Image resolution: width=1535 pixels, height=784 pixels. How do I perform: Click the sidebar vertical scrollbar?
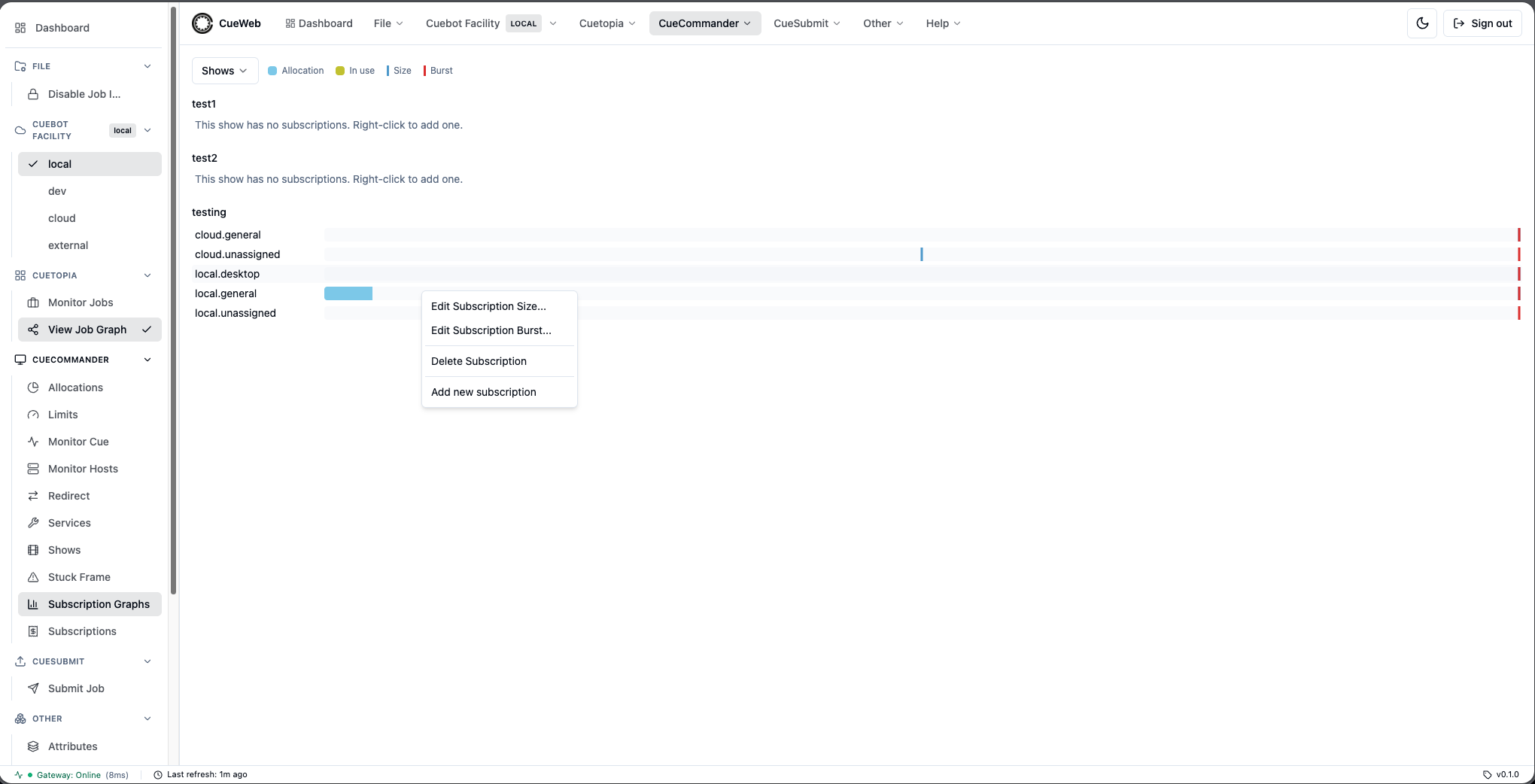tap(174, 301)
